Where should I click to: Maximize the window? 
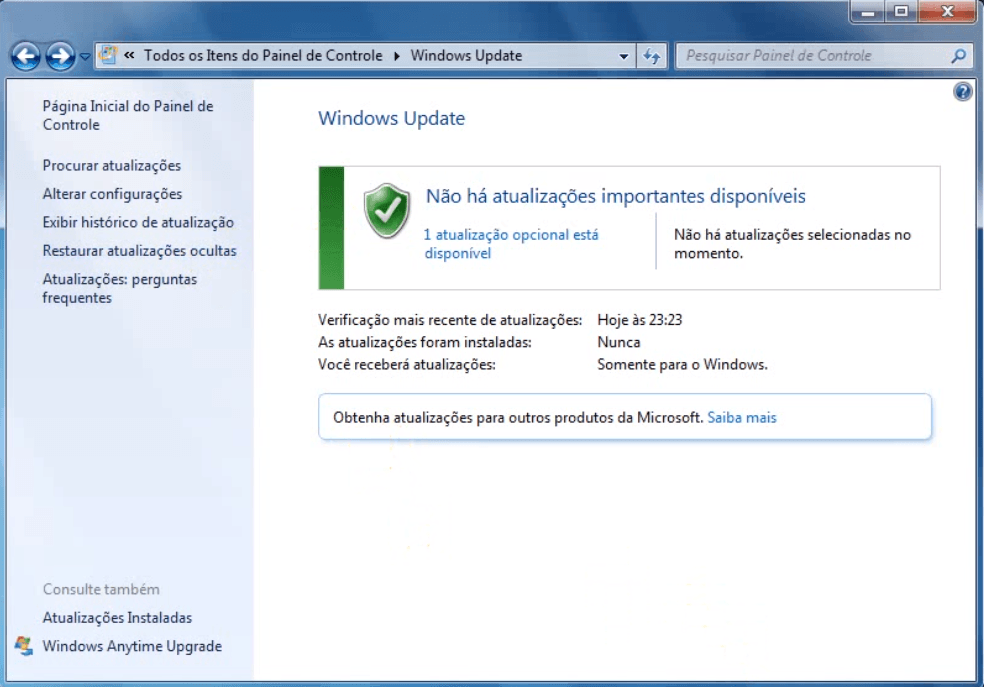(x=901, y=11)
